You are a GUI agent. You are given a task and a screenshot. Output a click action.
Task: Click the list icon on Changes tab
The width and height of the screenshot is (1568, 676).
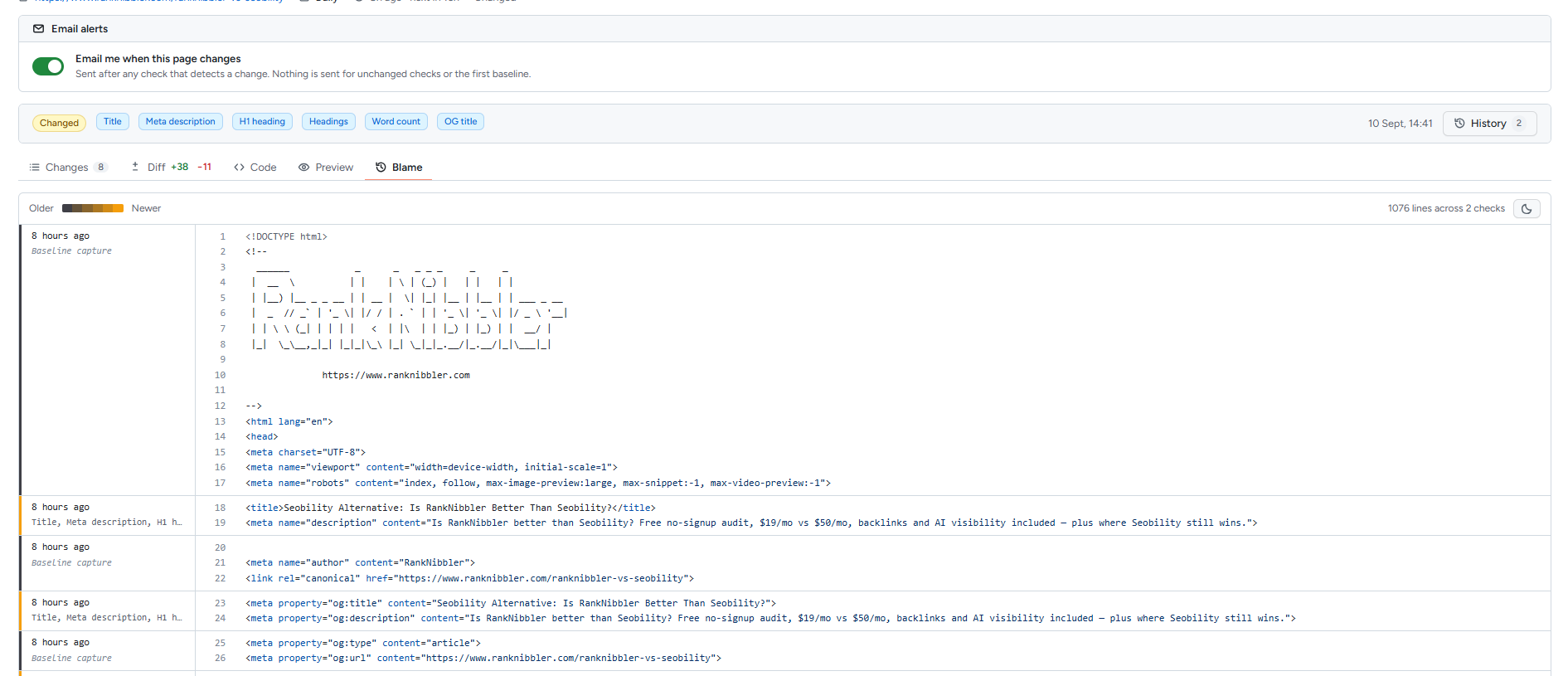click(x=35, y=167)
